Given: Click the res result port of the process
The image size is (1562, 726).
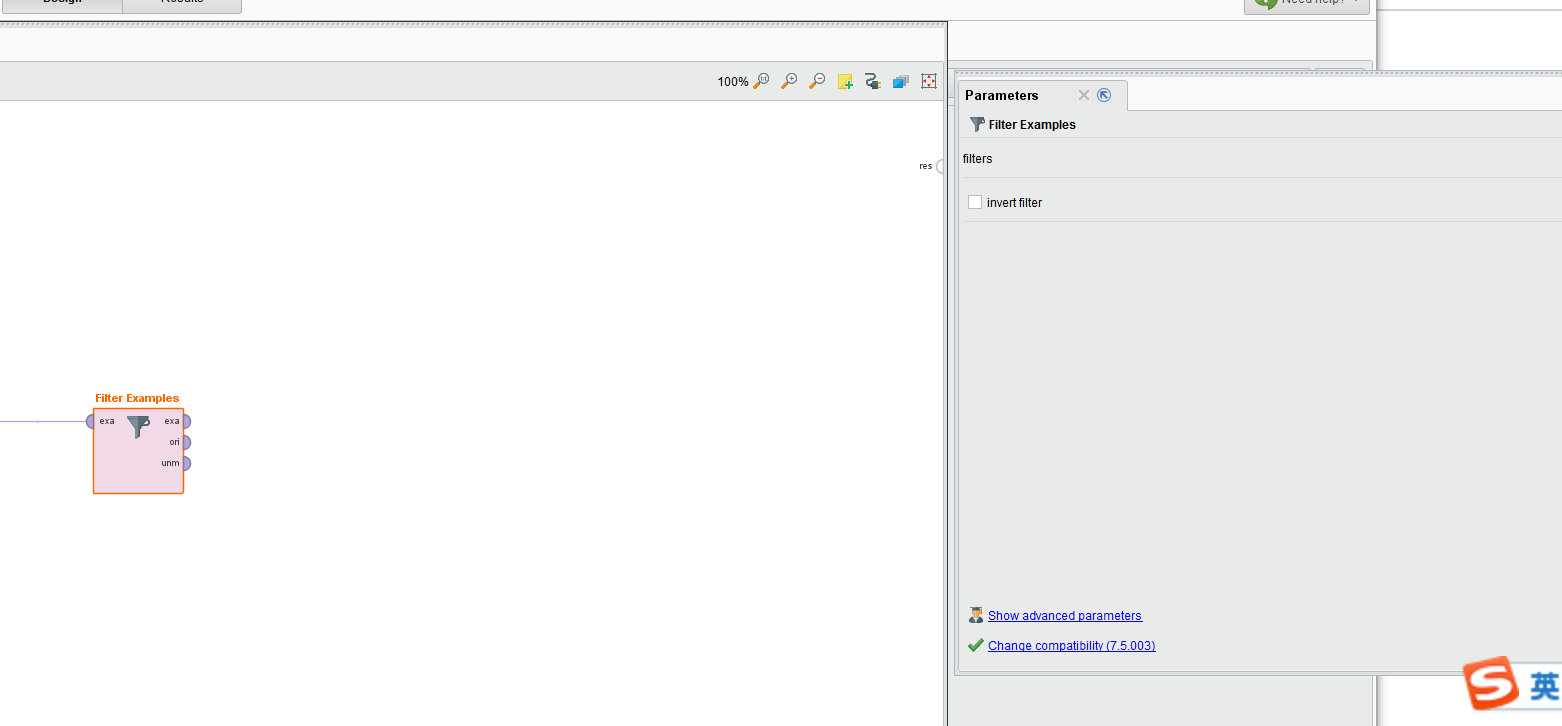Looking at the screenshot, I should 940,166.
